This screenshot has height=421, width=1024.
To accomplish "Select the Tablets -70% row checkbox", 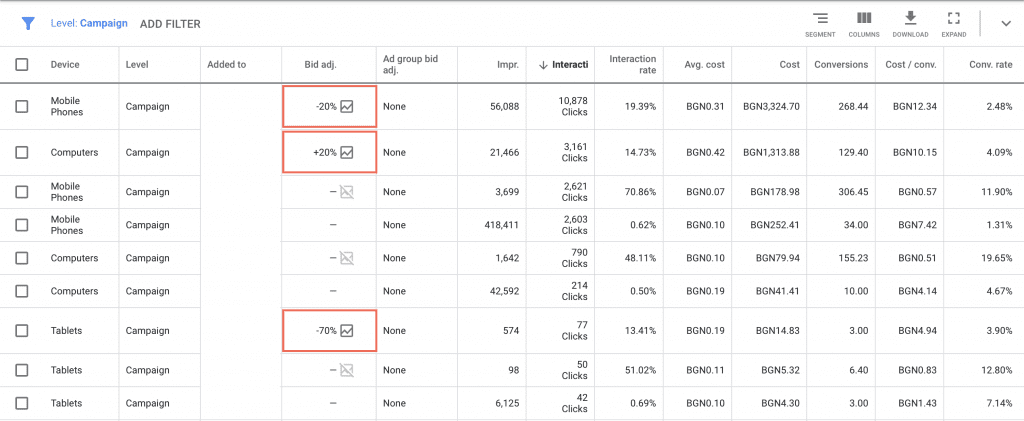I will click(22, 331).
